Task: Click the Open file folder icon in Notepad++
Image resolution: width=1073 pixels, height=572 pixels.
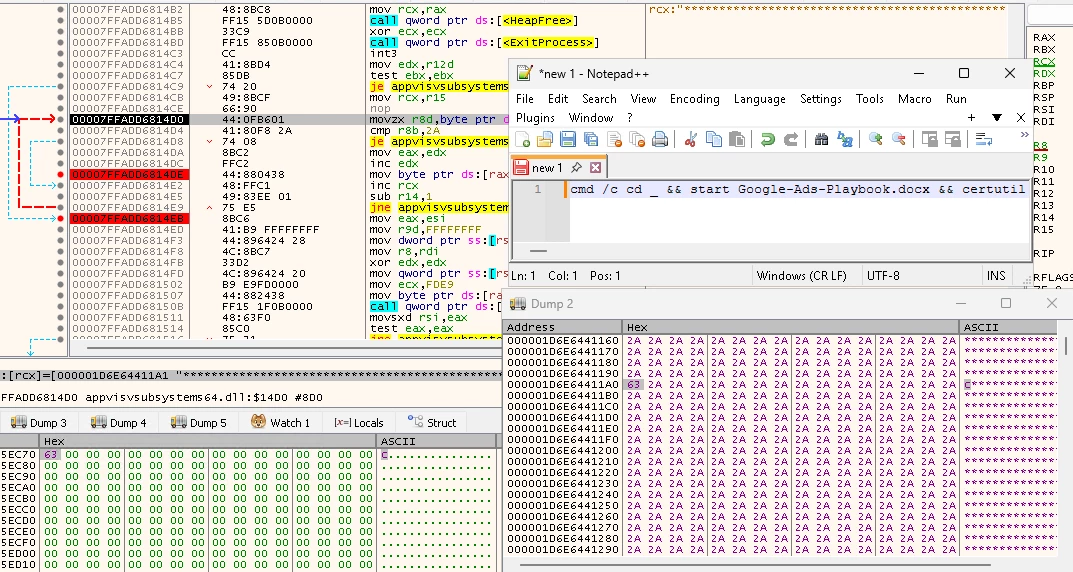Action: click(x=545, y=140)
